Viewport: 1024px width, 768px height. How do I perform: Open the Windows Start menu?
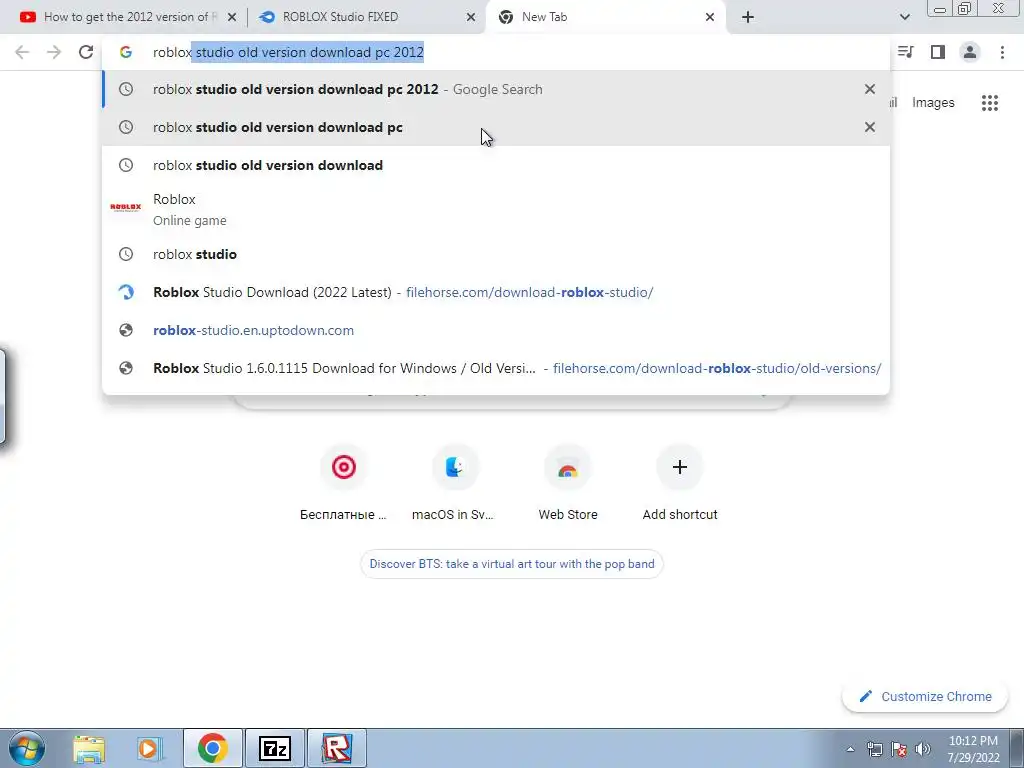(26, 748)
